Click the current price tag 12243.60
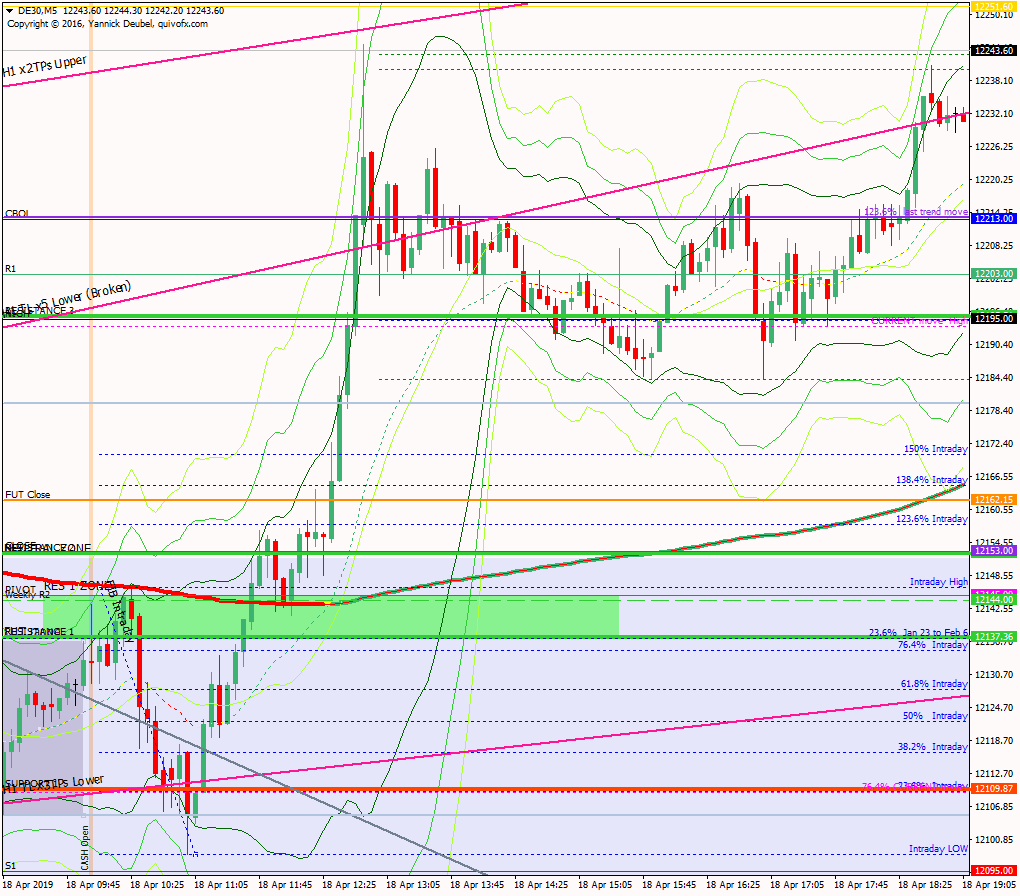This screenshot has width=1020, height=896. [994, 50]
